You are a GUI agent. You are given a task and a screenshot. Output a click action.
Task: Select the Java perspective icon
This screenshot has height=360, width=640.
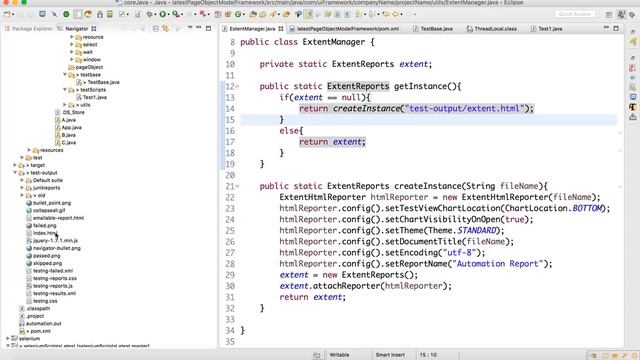point(621,14)
